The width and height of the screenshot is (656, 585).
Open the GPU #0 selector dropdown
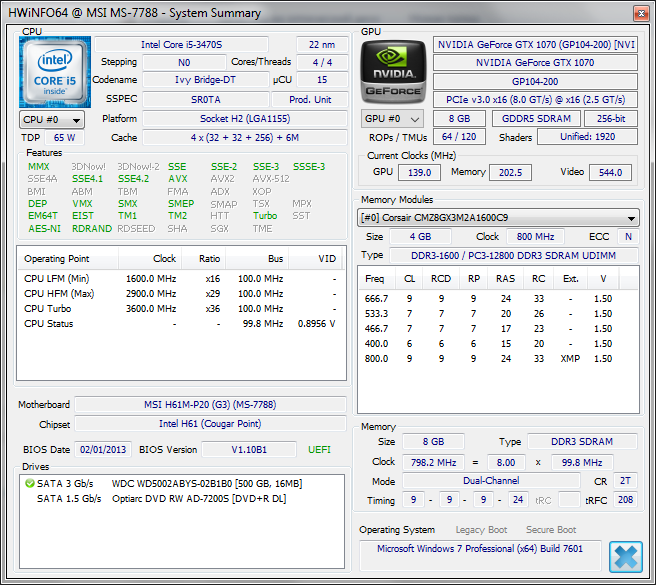[392, 119]
